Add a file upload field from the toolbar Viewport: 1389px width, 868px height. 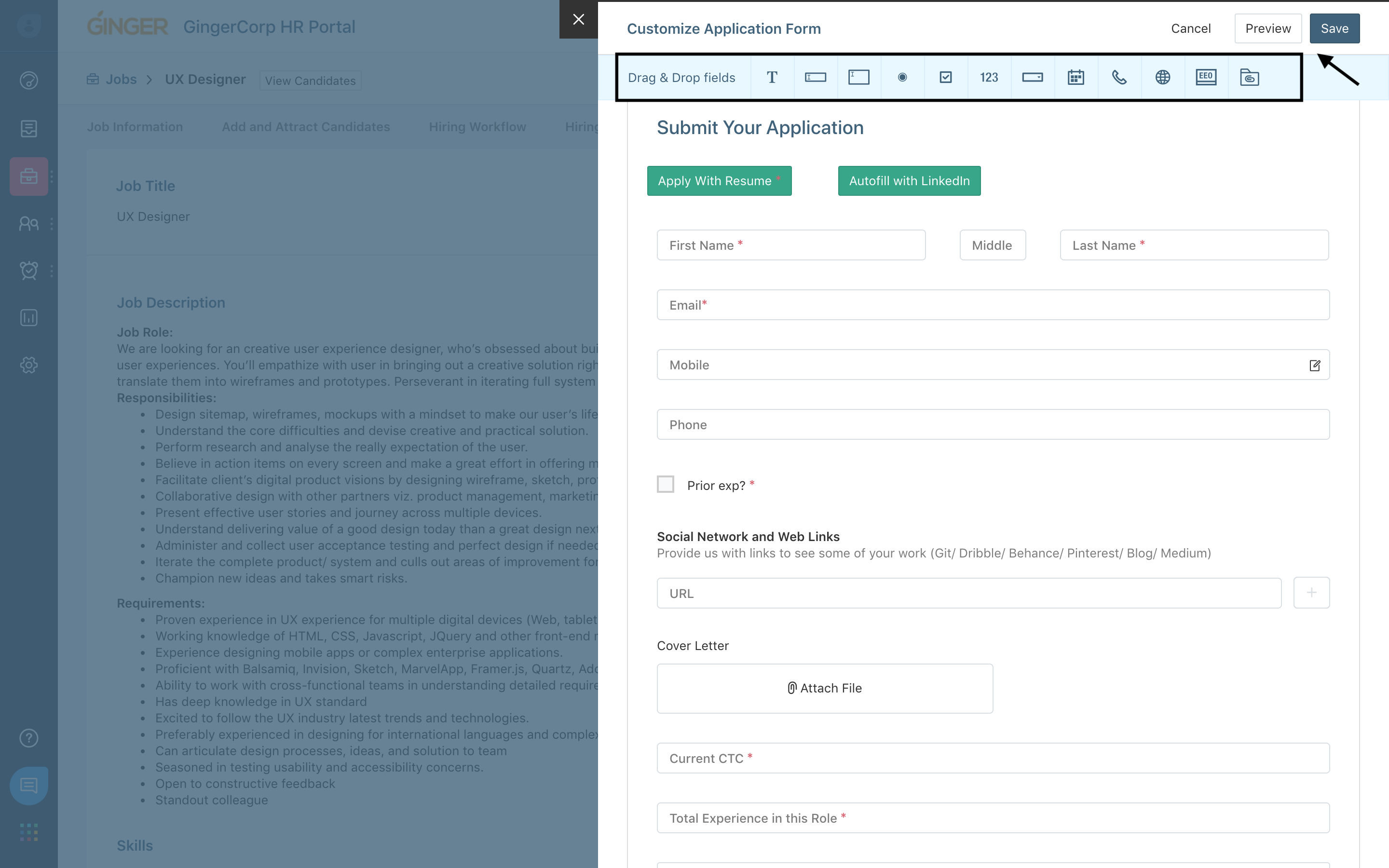(1250, 77)
